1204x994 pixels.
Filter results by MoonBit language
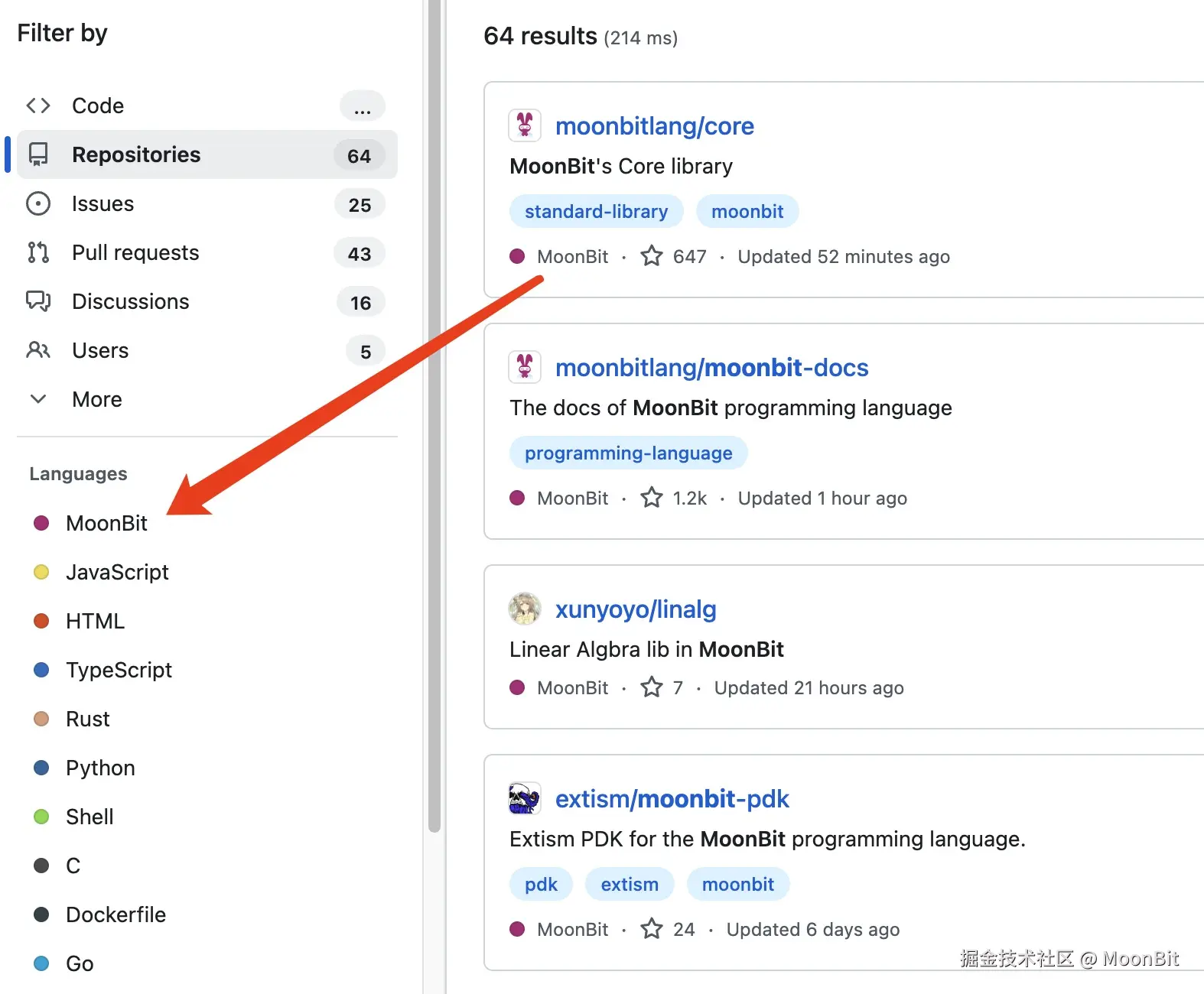106,523
